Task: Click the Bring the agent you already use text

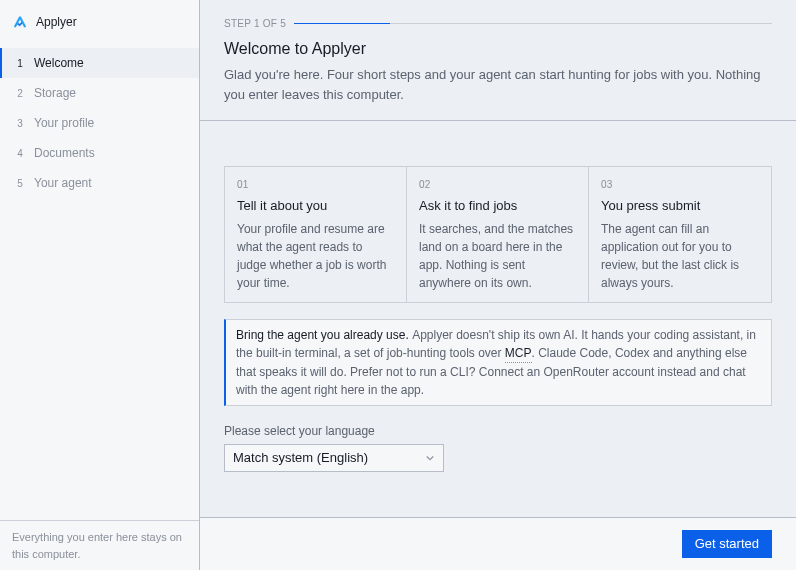Action: coord(322,335)
